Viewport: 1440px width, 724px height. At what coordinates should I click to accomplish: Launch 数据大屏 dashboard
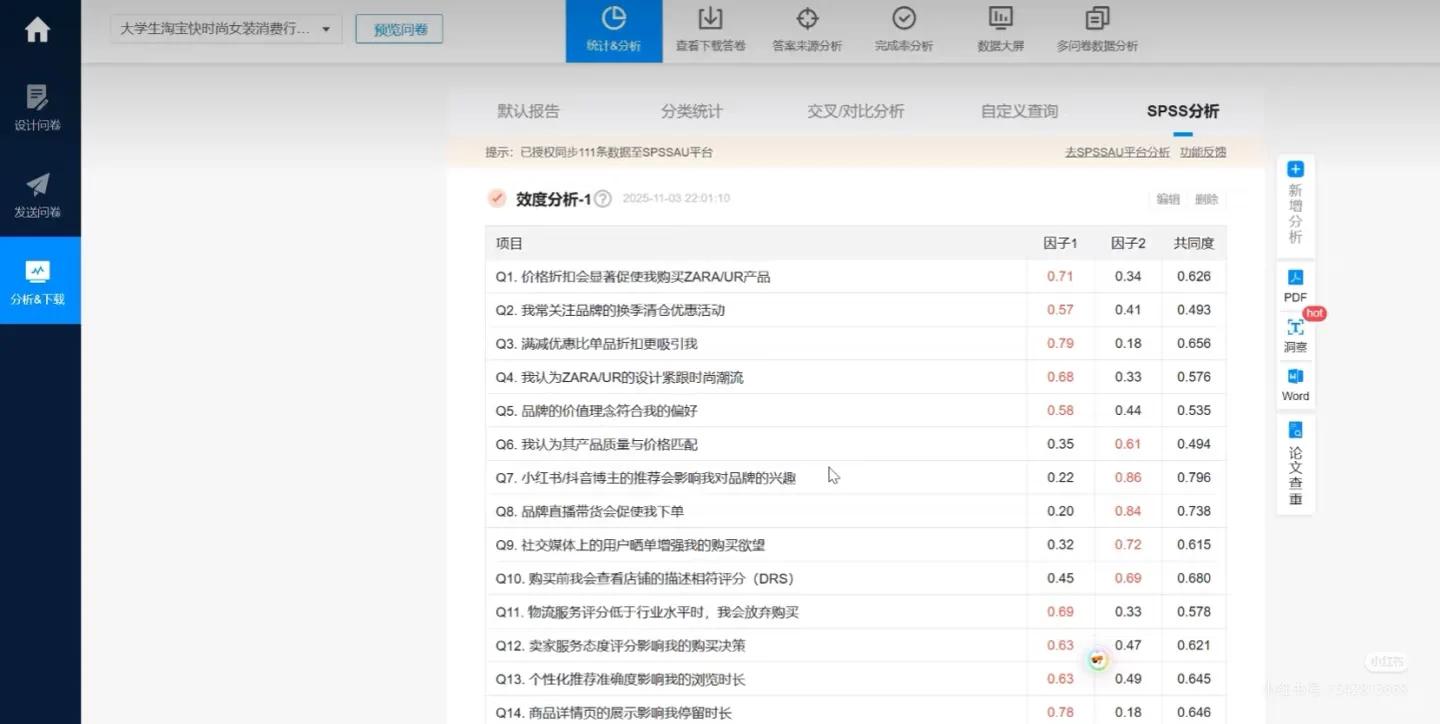point(1000,30)
